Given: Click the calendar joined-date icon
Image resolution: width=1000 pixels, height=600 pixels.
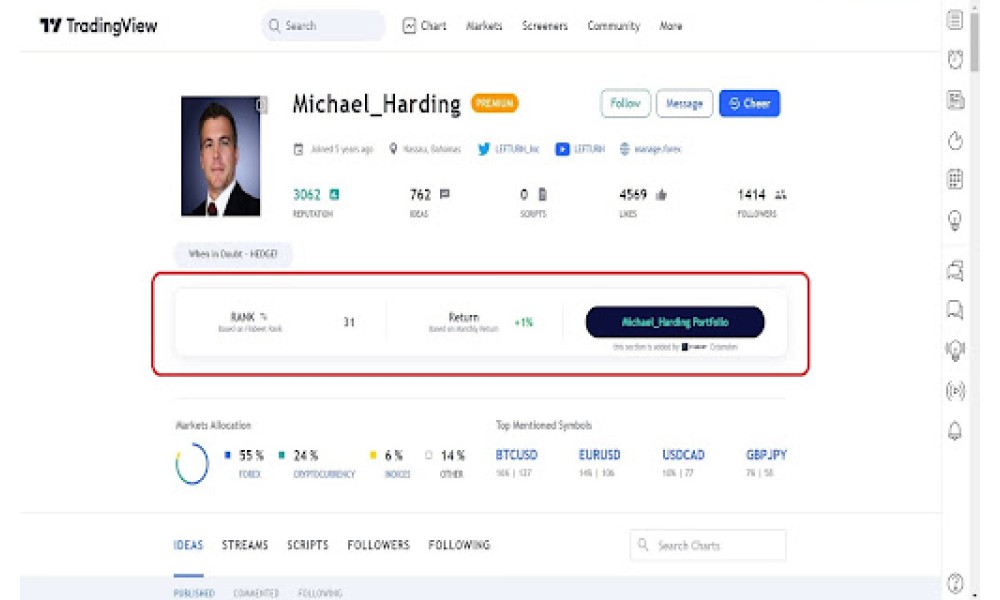Looking at the screenshot, I should tap(298, 149).
